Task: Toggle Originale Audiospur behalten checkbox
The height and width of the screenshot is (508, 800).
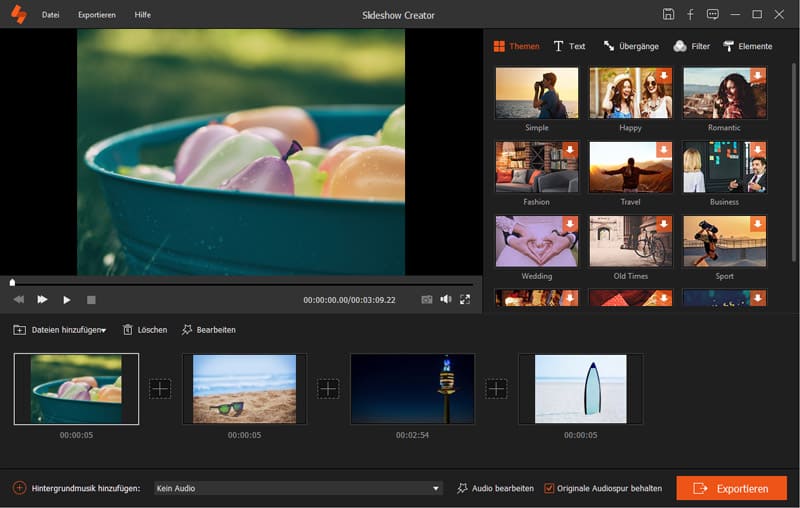Action: click(549, 488)
